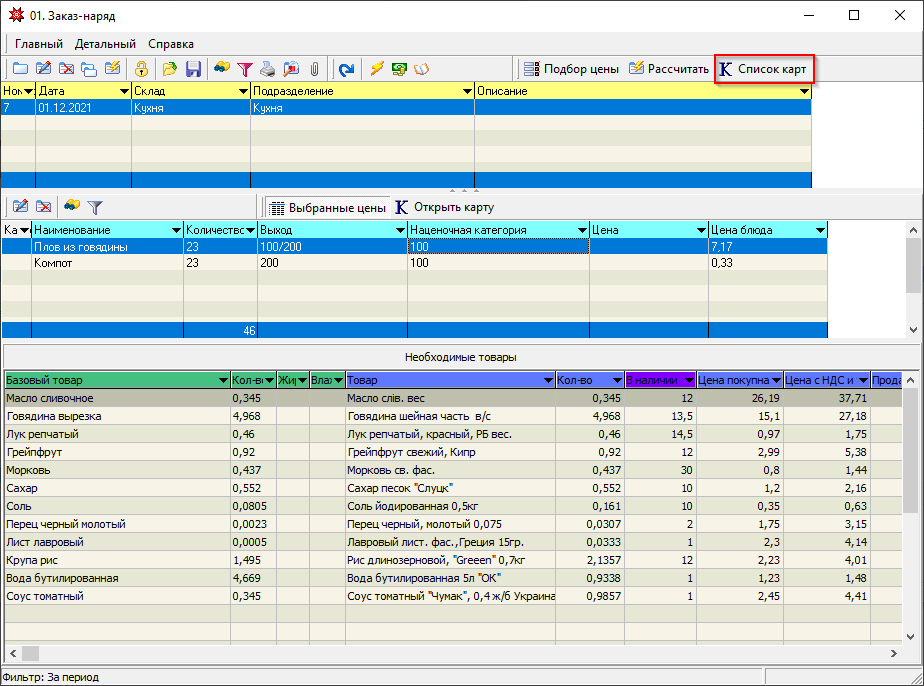The height and width of the screenshot is (686, 924).
Task: Click the Подбор цены button
Action: point(571,69)
